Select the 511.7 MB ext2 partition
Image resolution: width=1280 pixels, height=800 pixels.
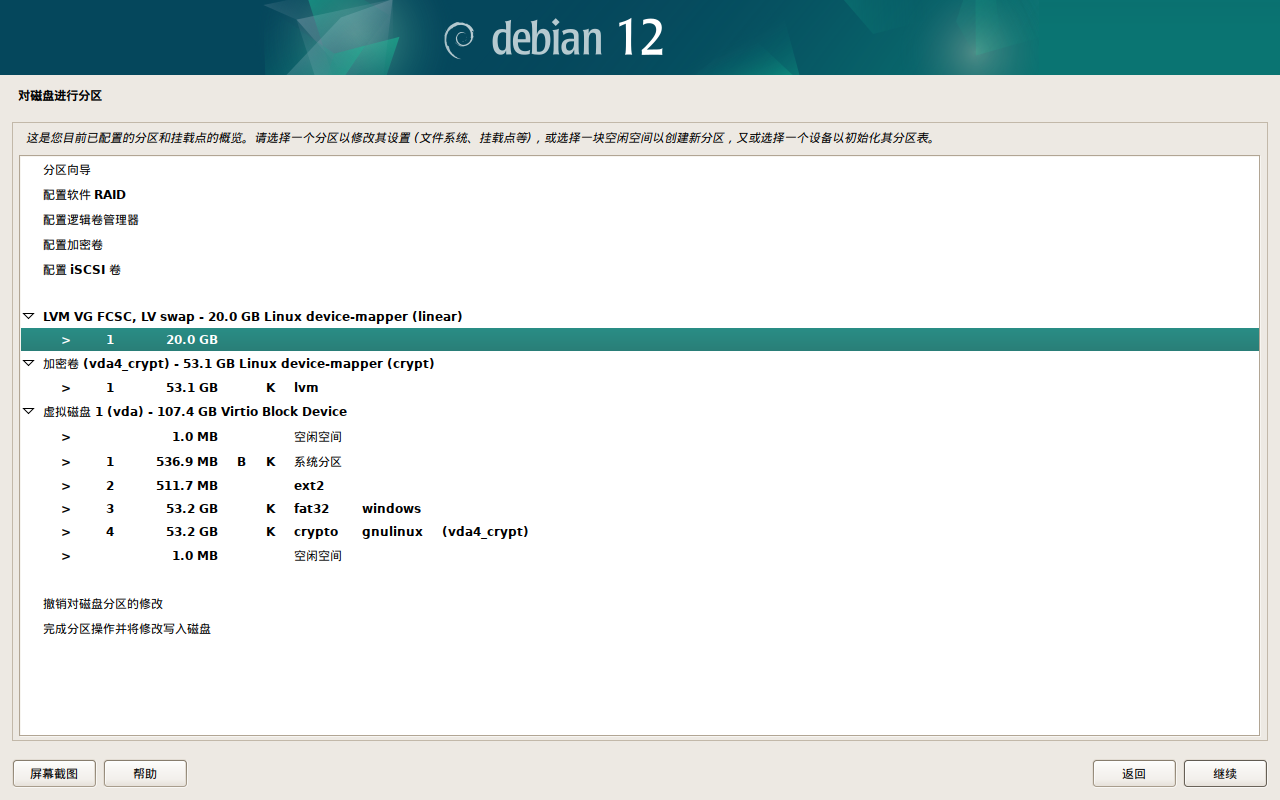(x=640, y=486)
